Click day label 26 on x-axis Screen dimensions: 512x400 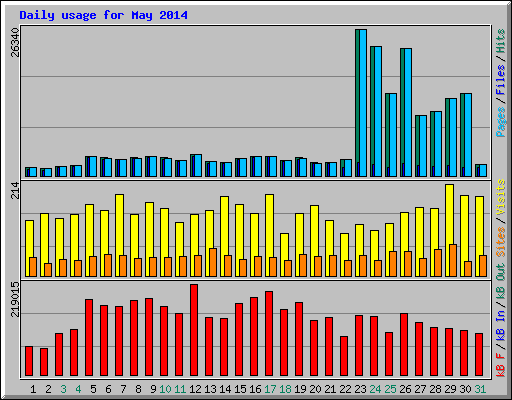click(x=405, y=389)
